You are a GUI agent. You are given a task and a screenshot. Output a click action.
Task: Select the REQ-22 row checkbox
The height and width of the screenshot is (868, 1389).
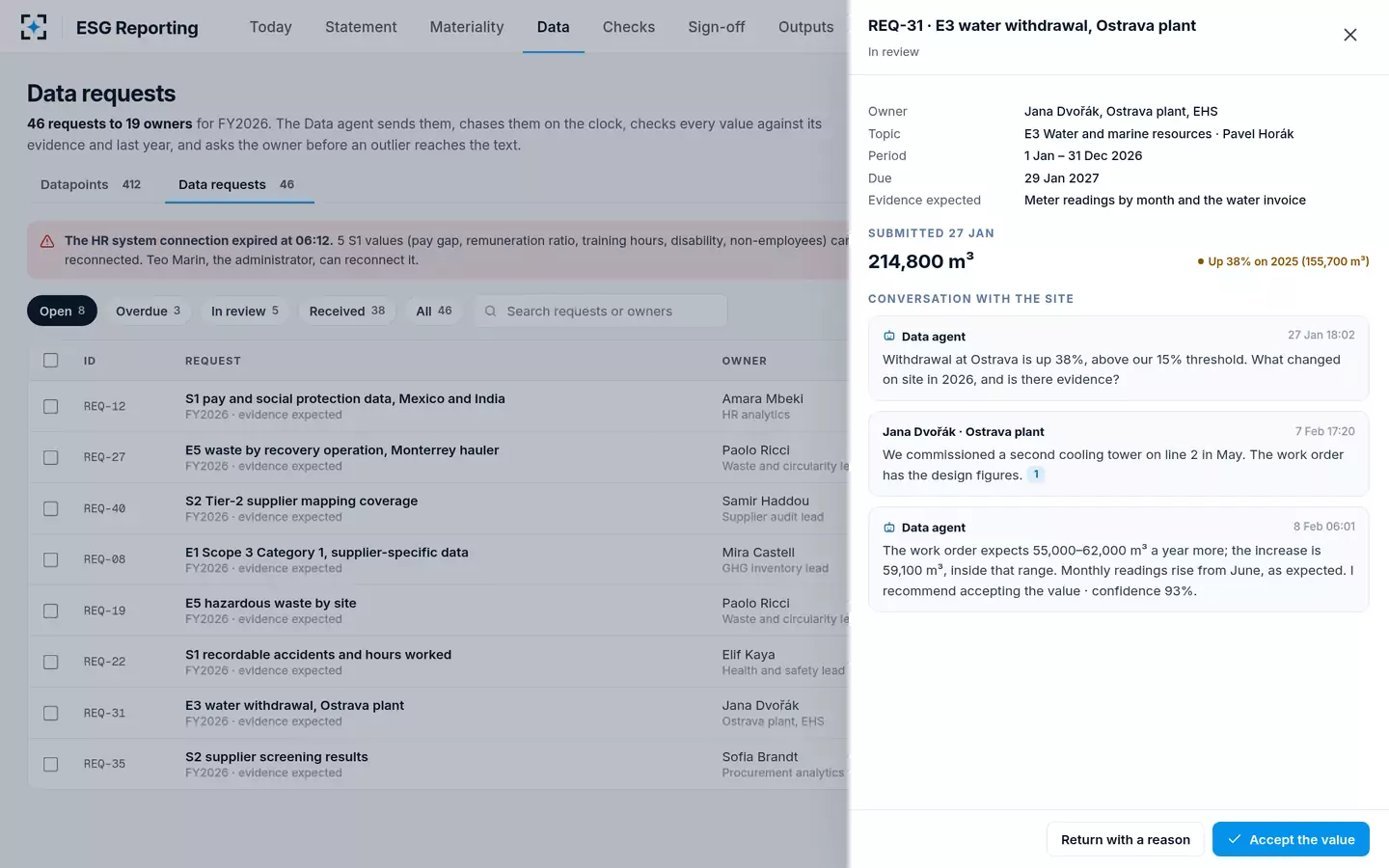click(x=51, y=663)
